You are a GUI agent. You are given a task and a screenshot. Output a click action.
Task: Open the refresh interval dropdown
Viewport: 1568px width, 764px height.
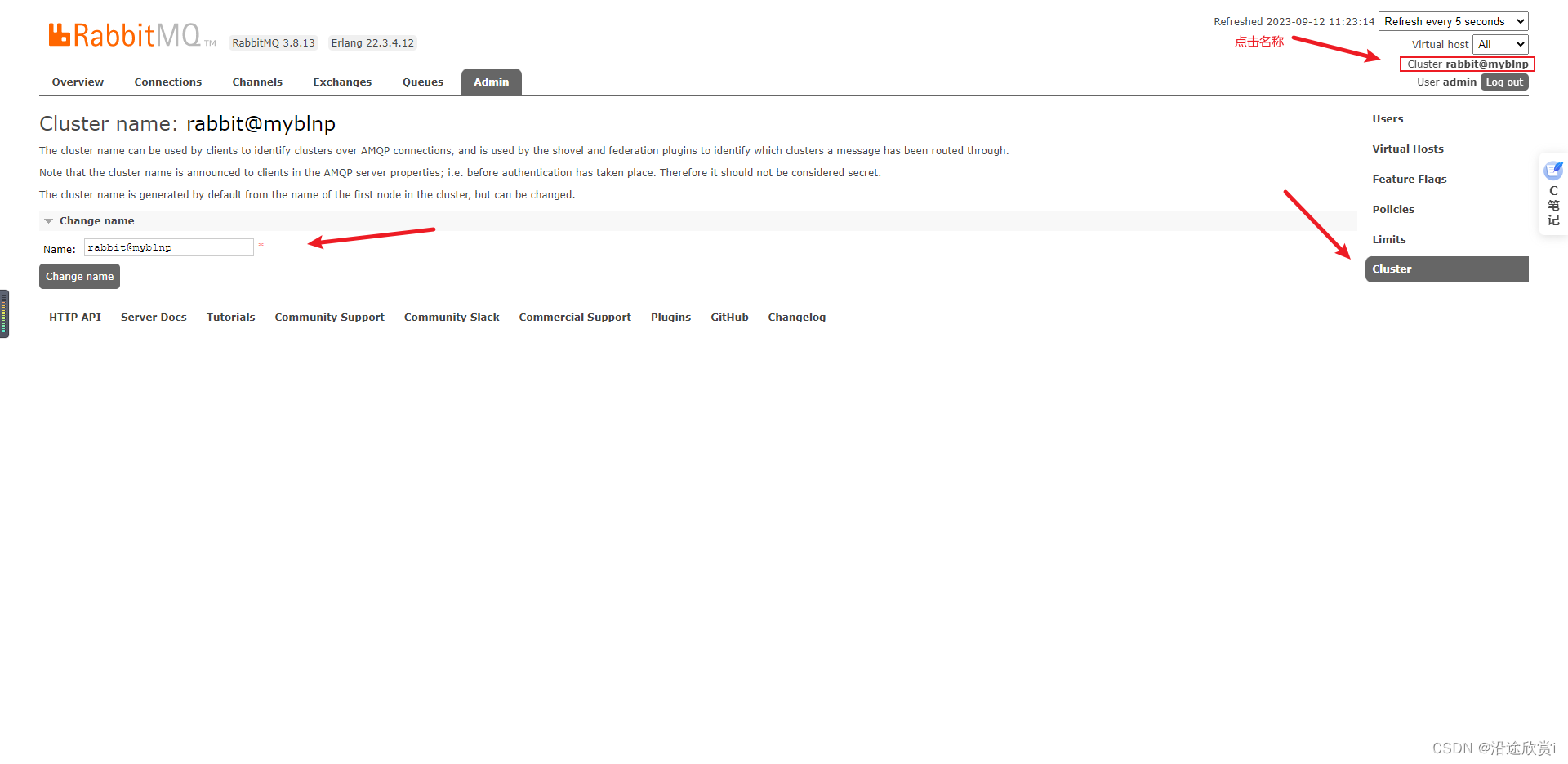click(x=1452, y=21)
